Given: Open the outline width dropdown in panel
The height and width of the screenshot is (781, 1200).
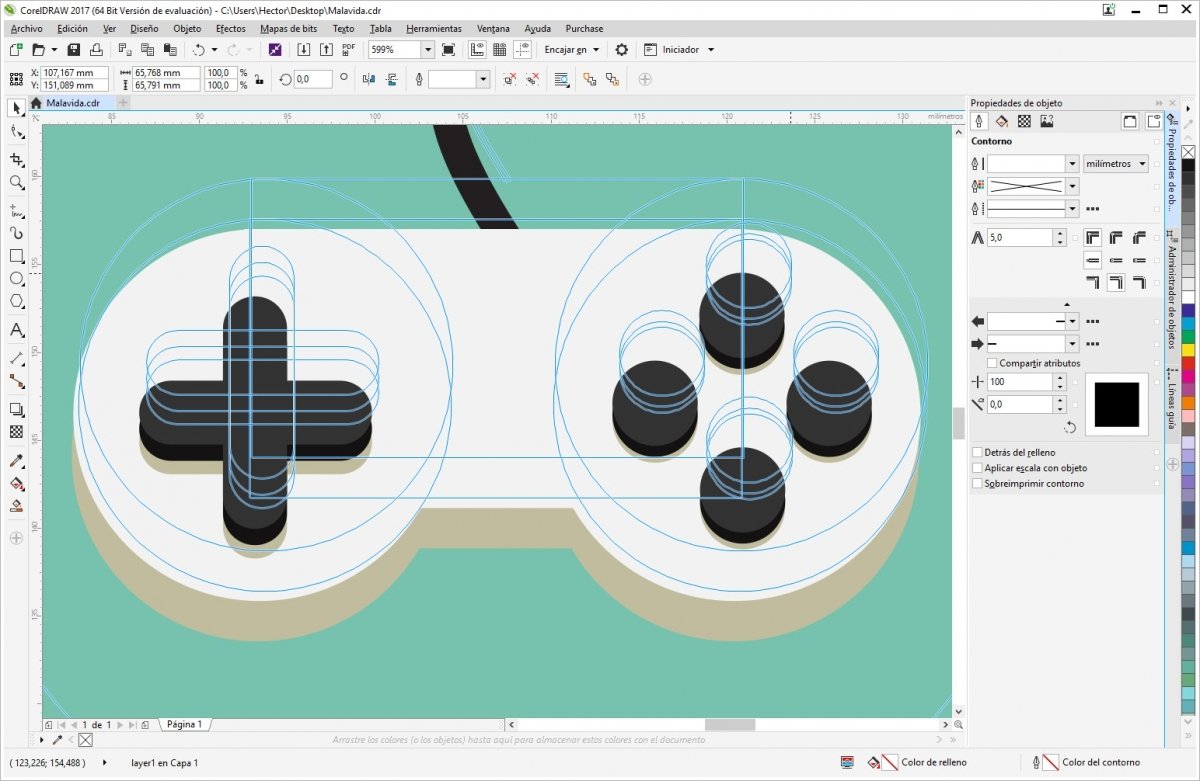Looking at the screenshot, I should tap(1072, 163).
